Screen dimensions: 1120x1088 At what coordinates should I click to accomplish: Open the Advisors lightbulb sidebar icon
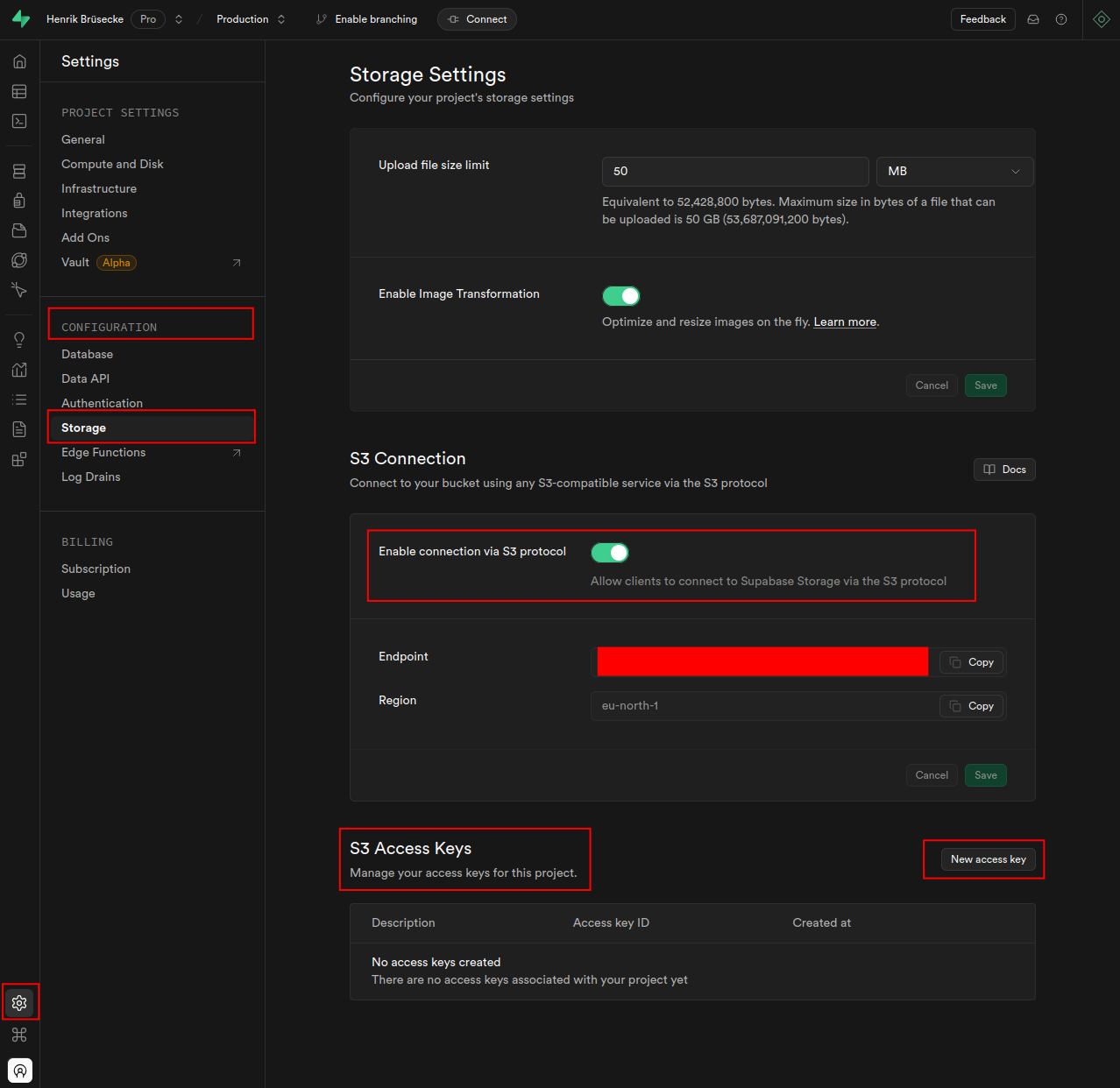[19, 340]
